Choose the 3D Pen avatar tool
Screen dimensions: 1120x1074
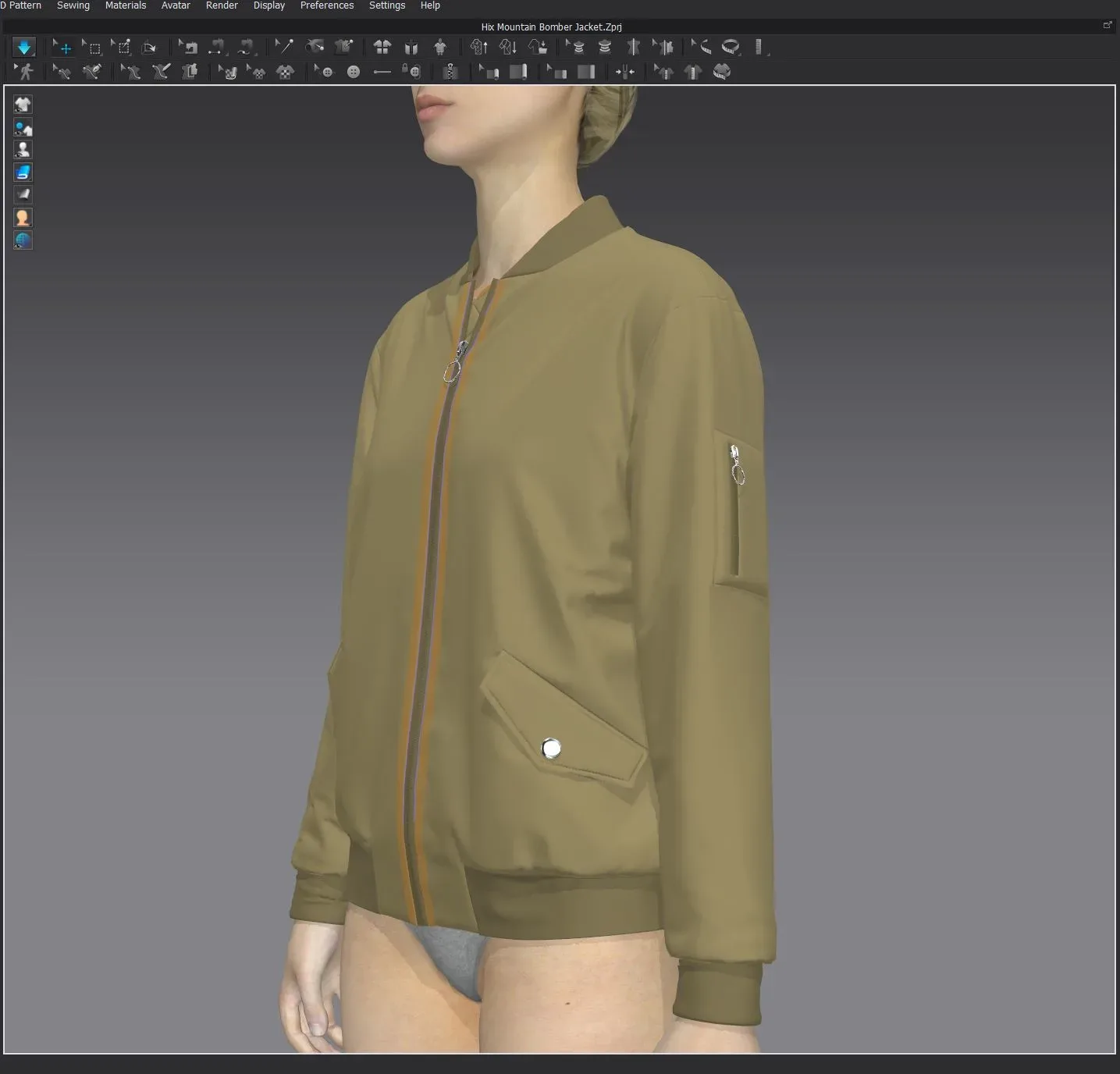click(x=160, y=73)
